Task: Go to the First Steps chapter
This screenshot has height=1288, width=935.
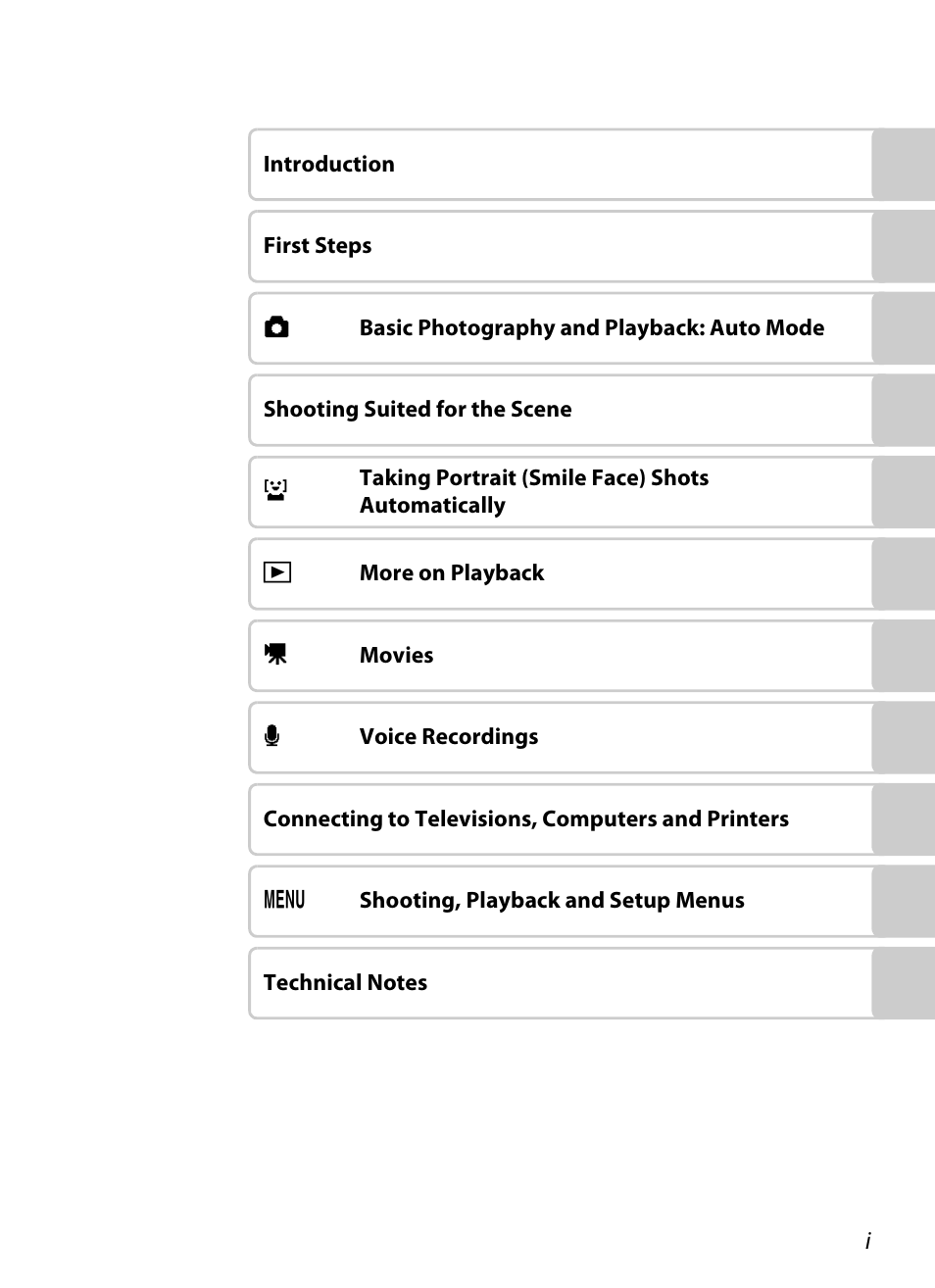Action: coord(318,246)
